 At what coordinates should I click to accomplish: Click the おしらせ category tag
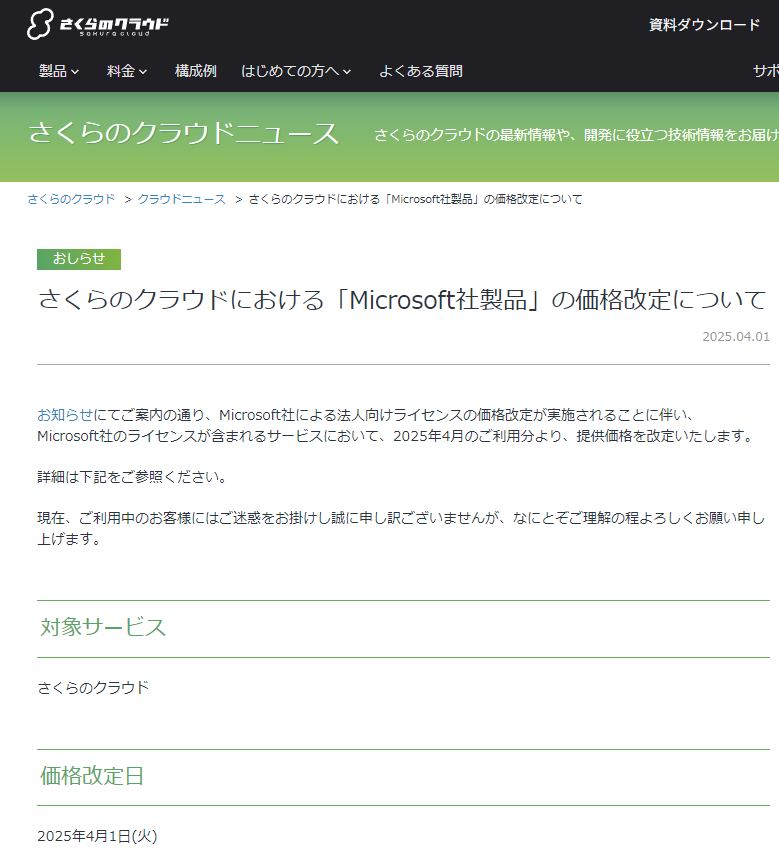pos(79,259)
